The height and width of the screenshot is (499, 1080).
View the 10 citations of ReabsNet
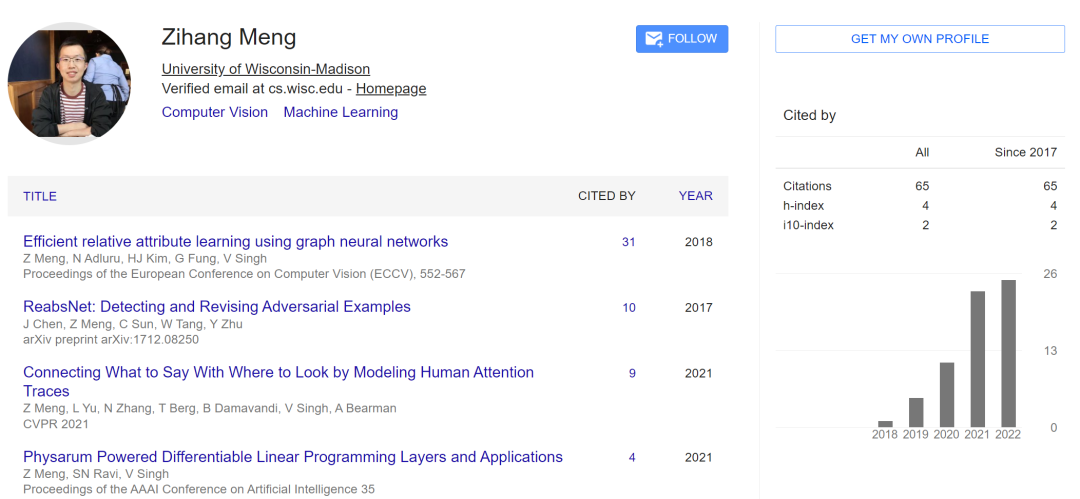(629, 308)
